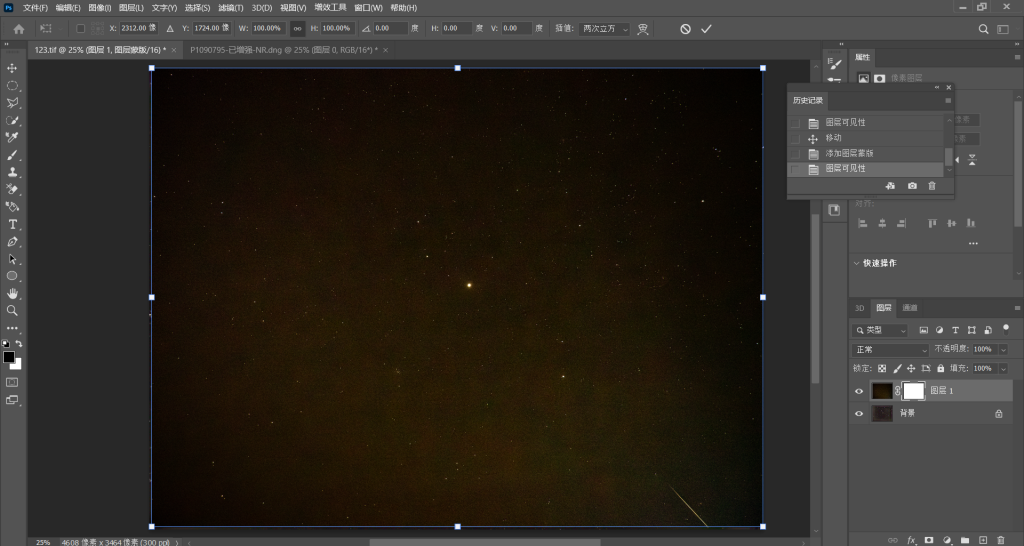Open blend mode dropdown 正常
Viewport: 1024px width, 546px height.
coord(890,350)
